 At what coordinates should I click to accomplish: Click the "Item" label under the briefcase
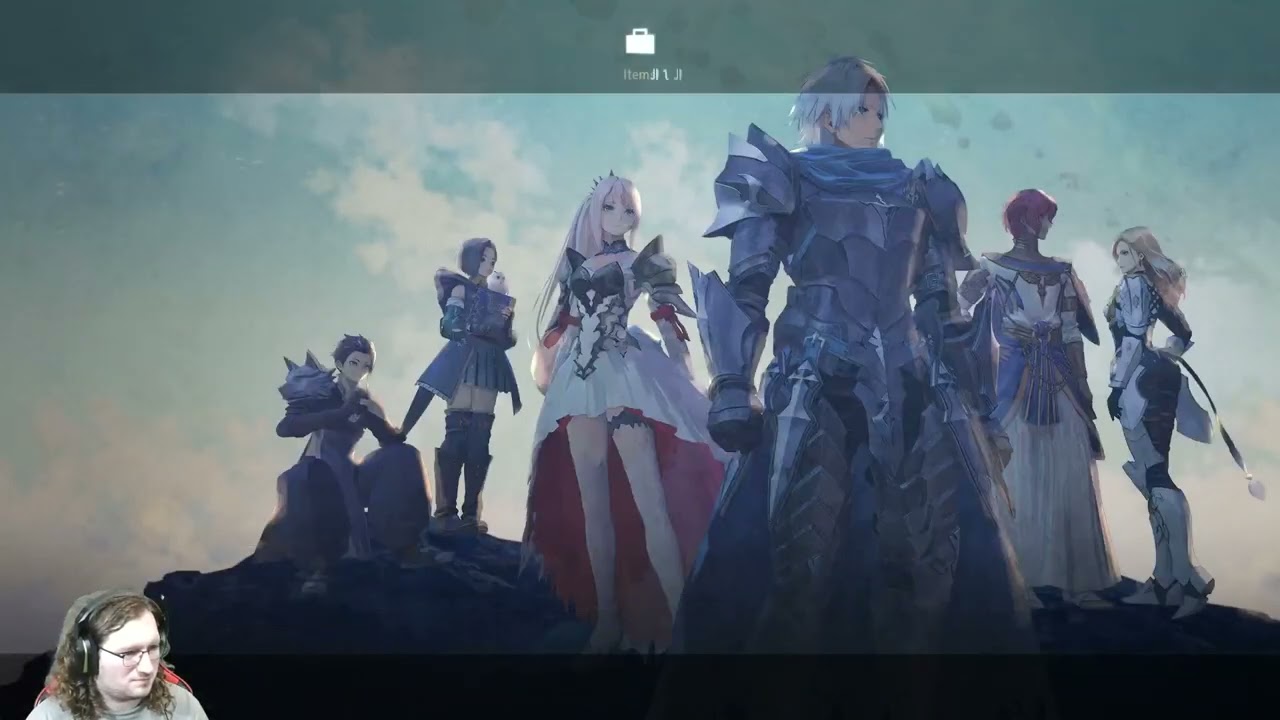tap(637, 74)
